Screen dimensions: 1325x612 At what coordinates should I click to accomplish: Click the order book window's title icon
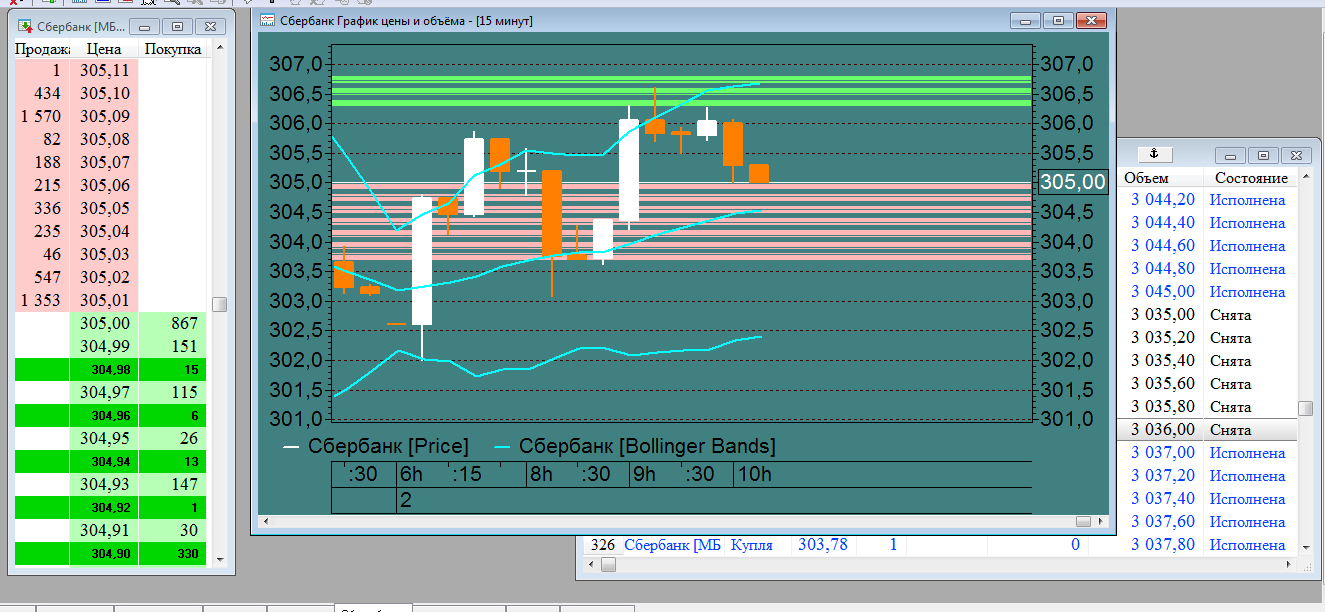click(24, 25)
